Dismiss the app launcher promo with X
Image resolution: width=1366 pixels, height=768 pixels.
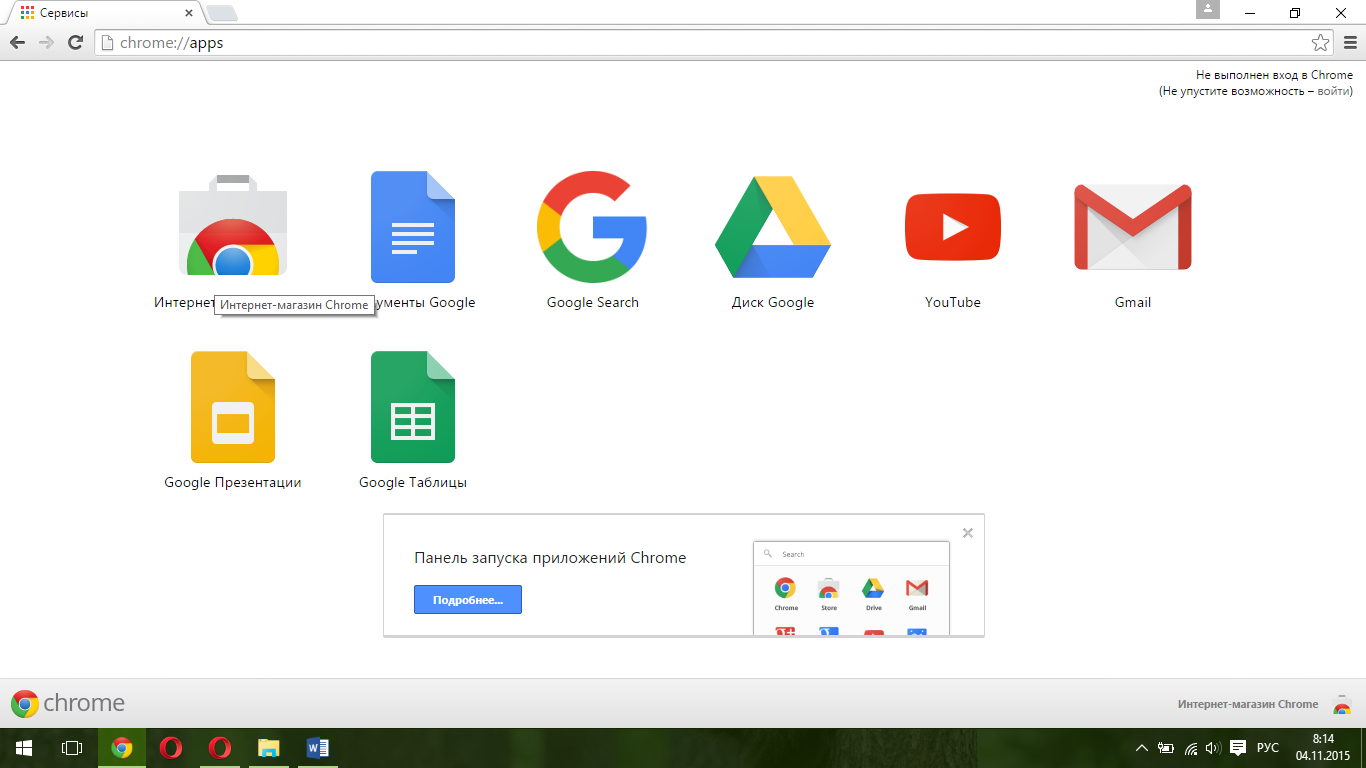[x=968, y=533]
